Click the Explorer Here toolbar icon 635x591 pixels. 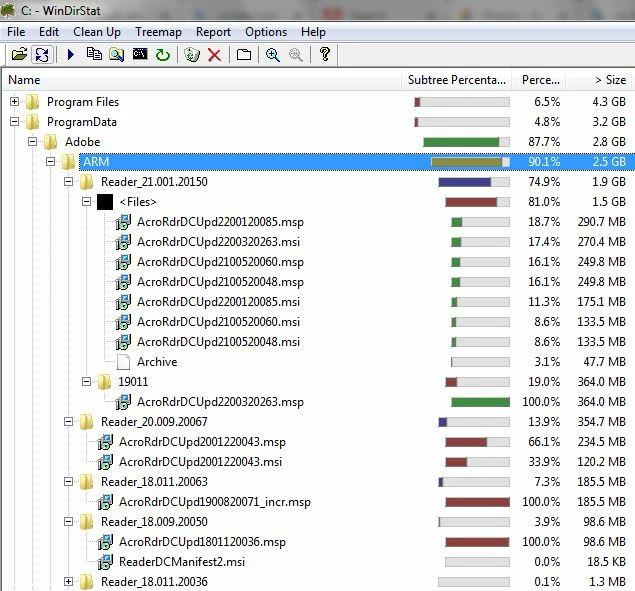[117, 54]
